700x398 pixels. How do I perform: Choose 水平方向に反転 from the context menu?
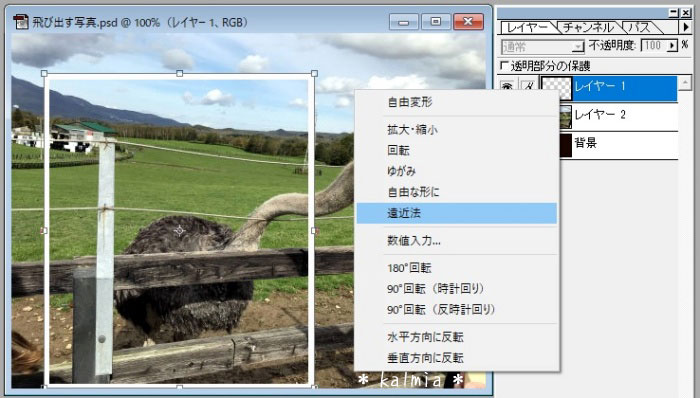457,337
